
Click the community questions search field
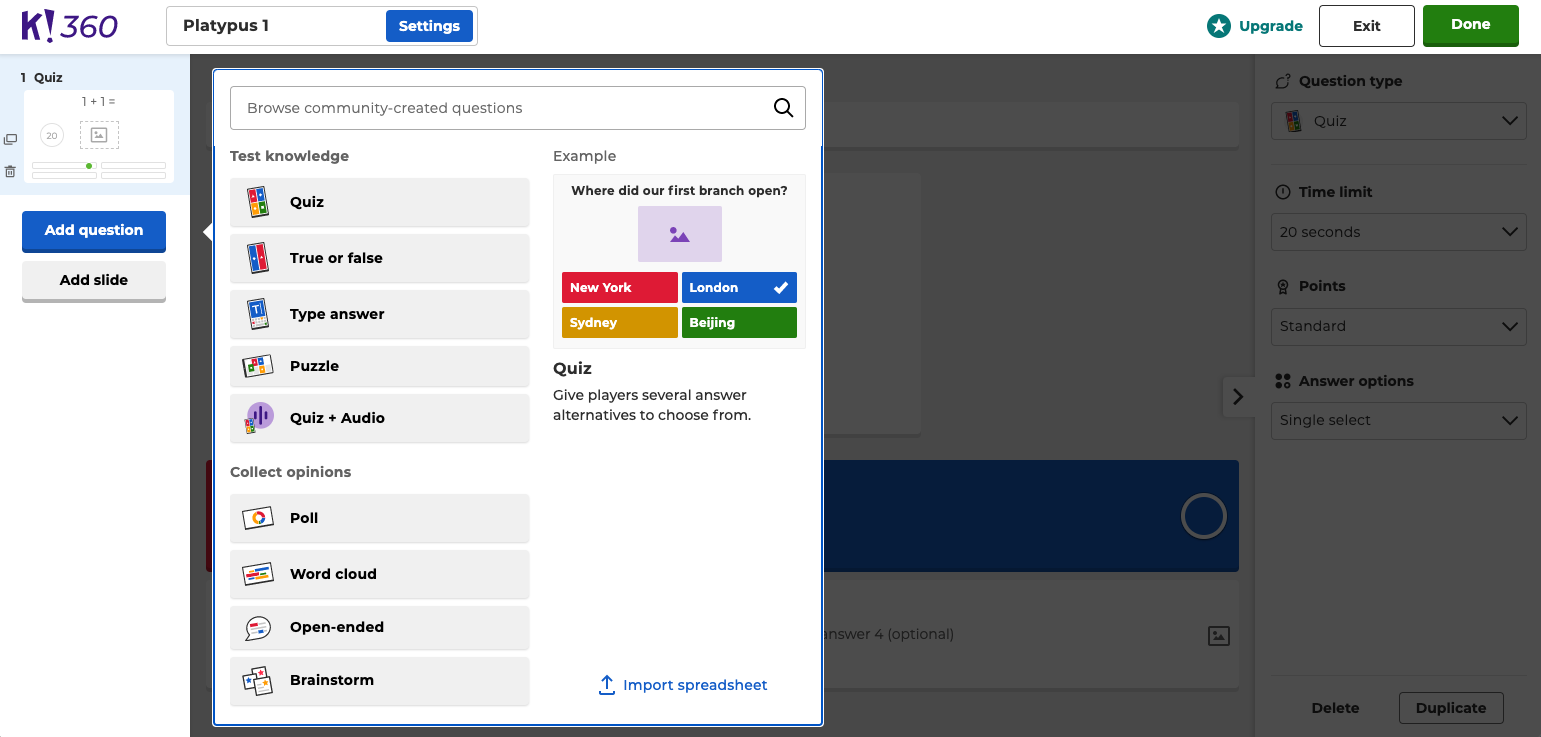click(500, 108)
